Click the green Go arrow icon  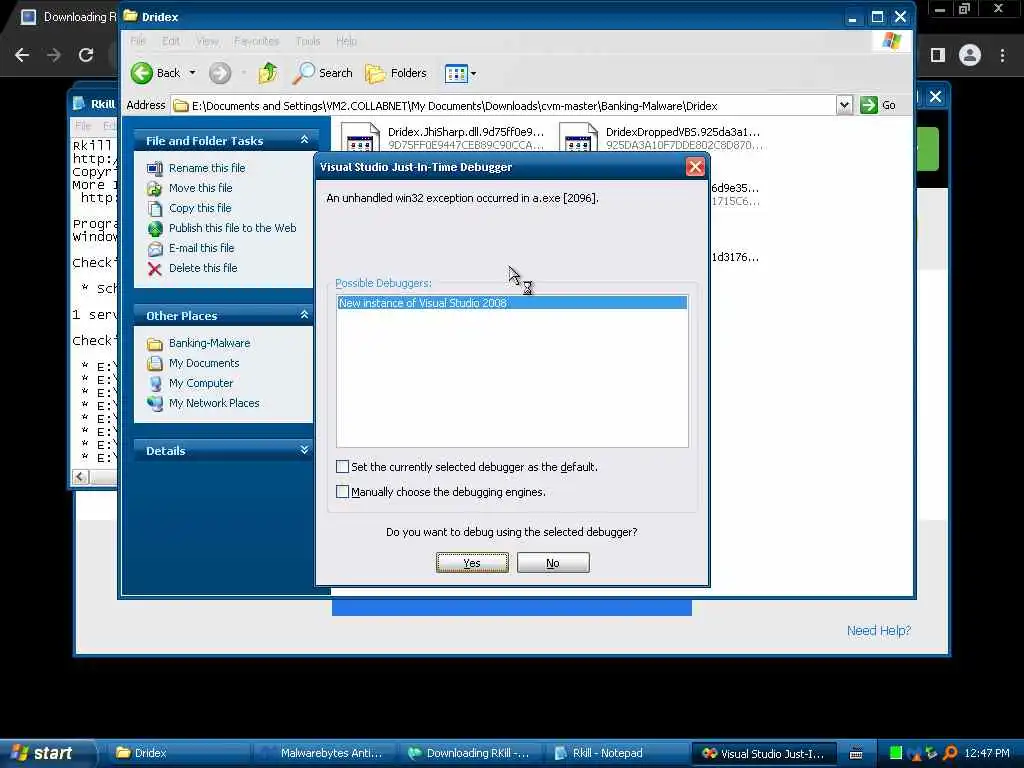tap(869, 105)
